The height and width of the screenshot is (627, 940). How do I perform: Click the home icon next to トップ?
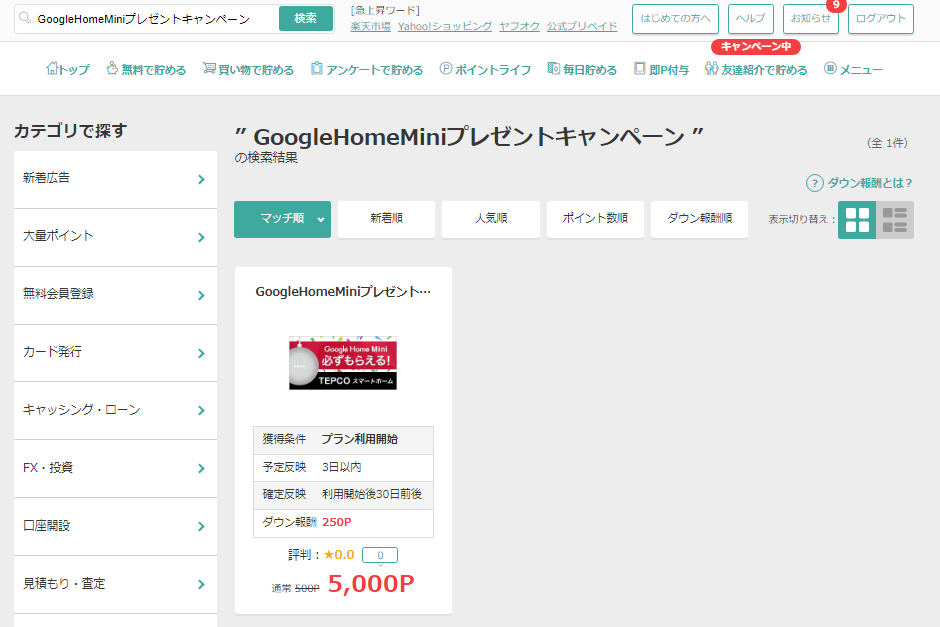pyautogui.click(x=53, y=69)
